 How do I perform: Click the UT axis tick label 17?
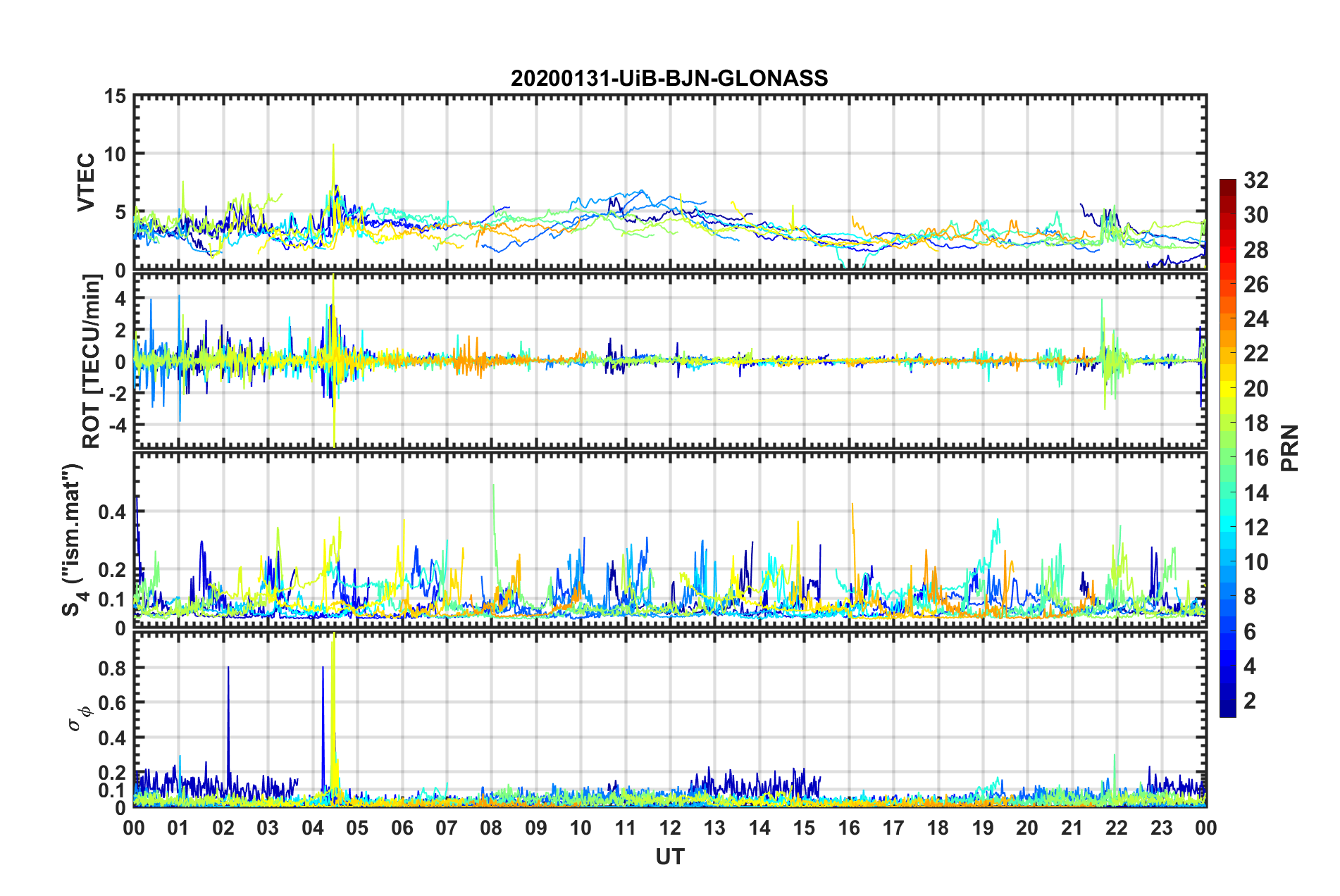point(893,828)
